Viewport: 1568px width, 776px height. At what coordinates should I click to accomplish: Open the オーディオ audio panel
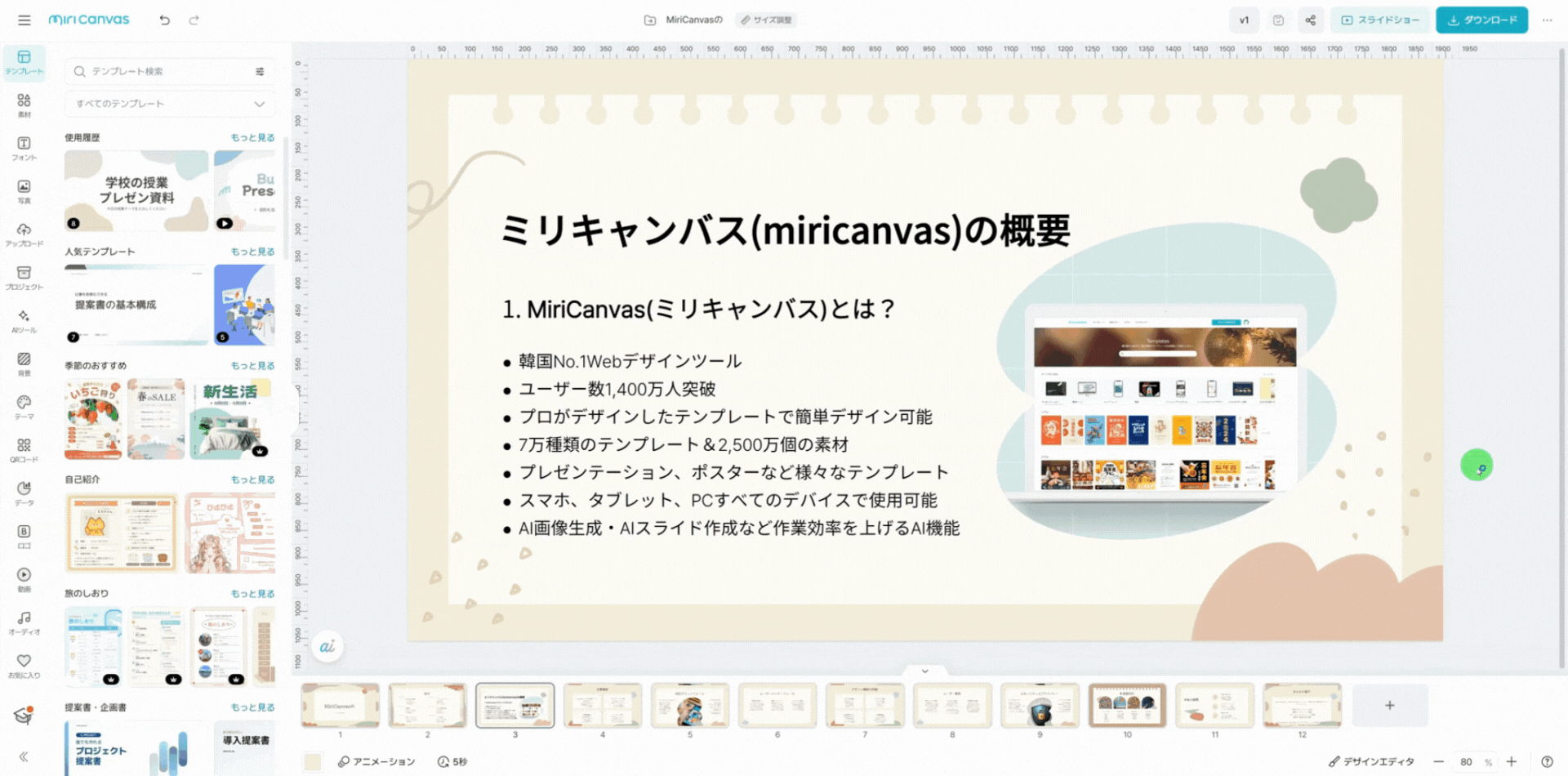point(24,623)
